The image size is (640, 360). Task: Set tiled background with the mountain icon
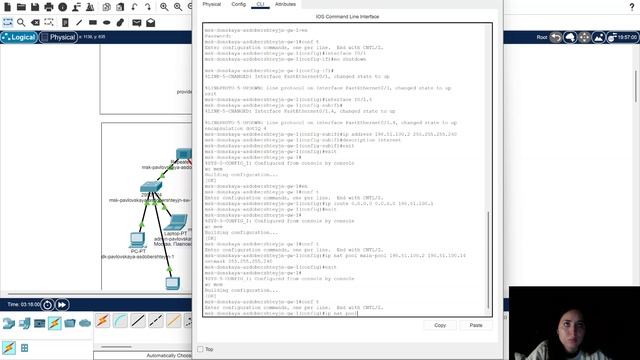point(599,37)
